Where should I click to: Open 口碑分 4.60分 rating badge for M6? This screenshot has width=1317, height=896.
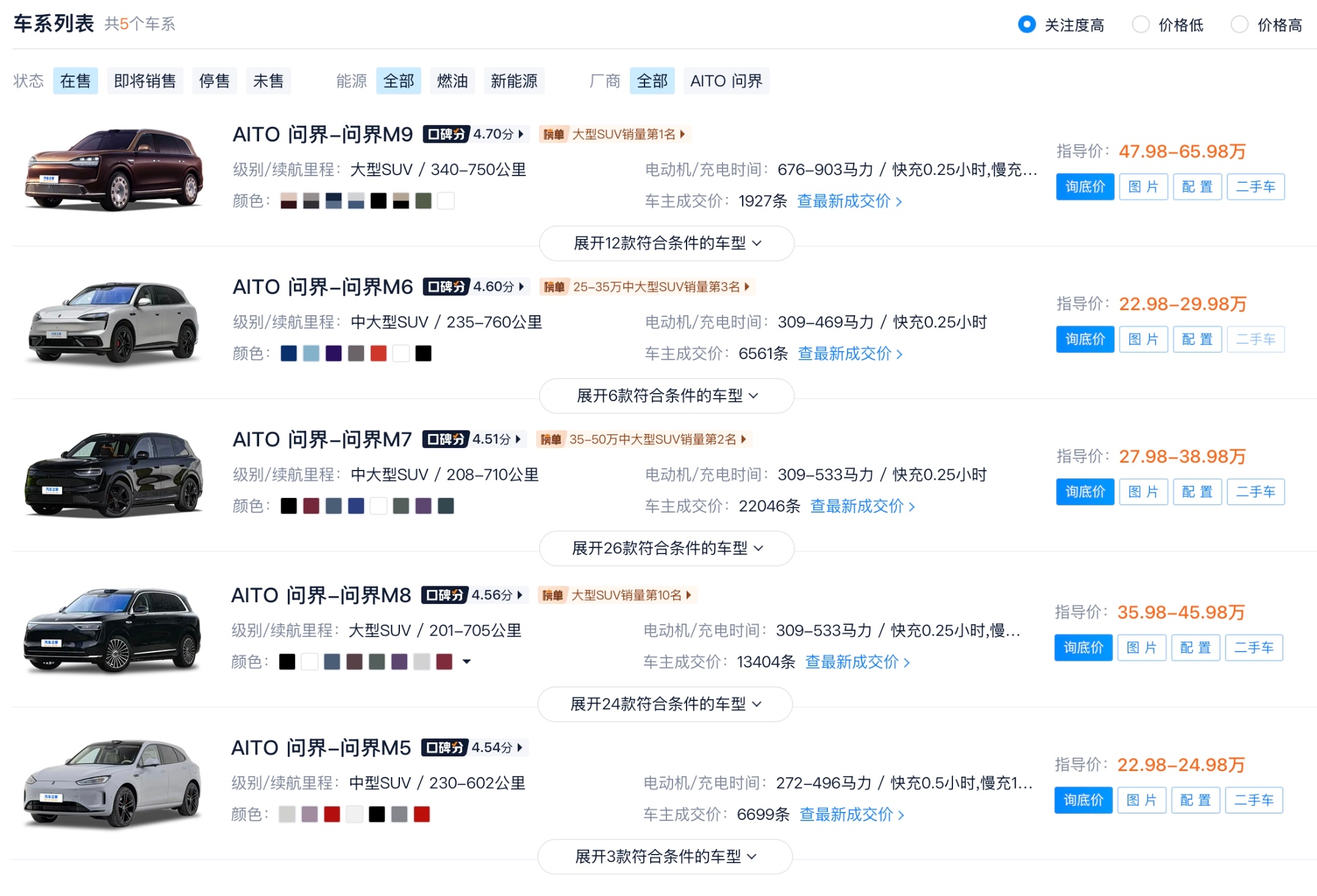click(x=475, y=286)
